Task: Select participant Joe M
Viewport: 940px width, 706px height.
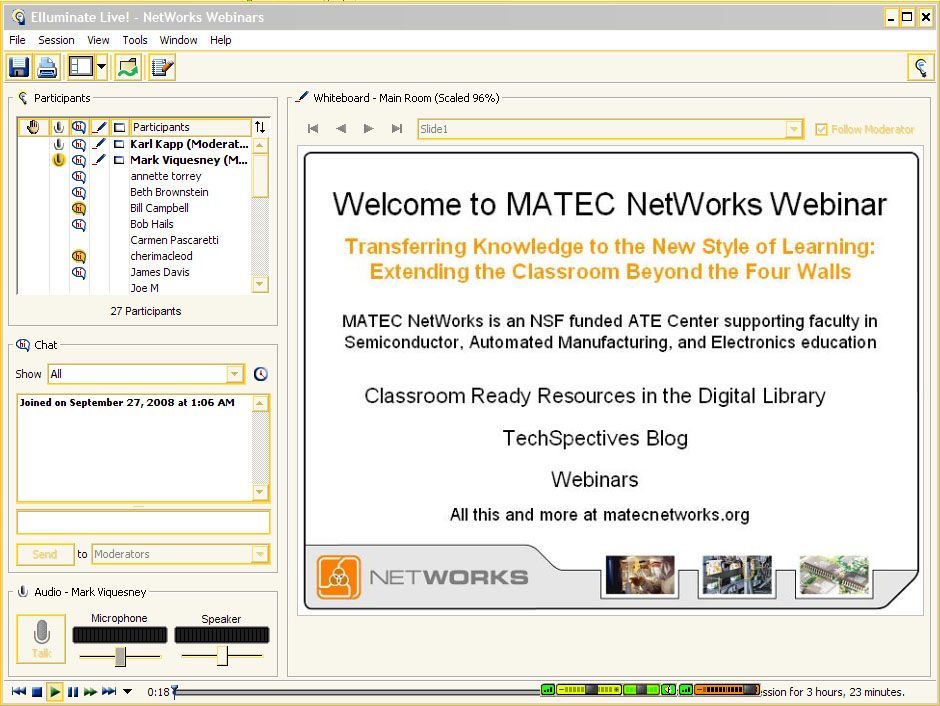Action: (144, 288)
